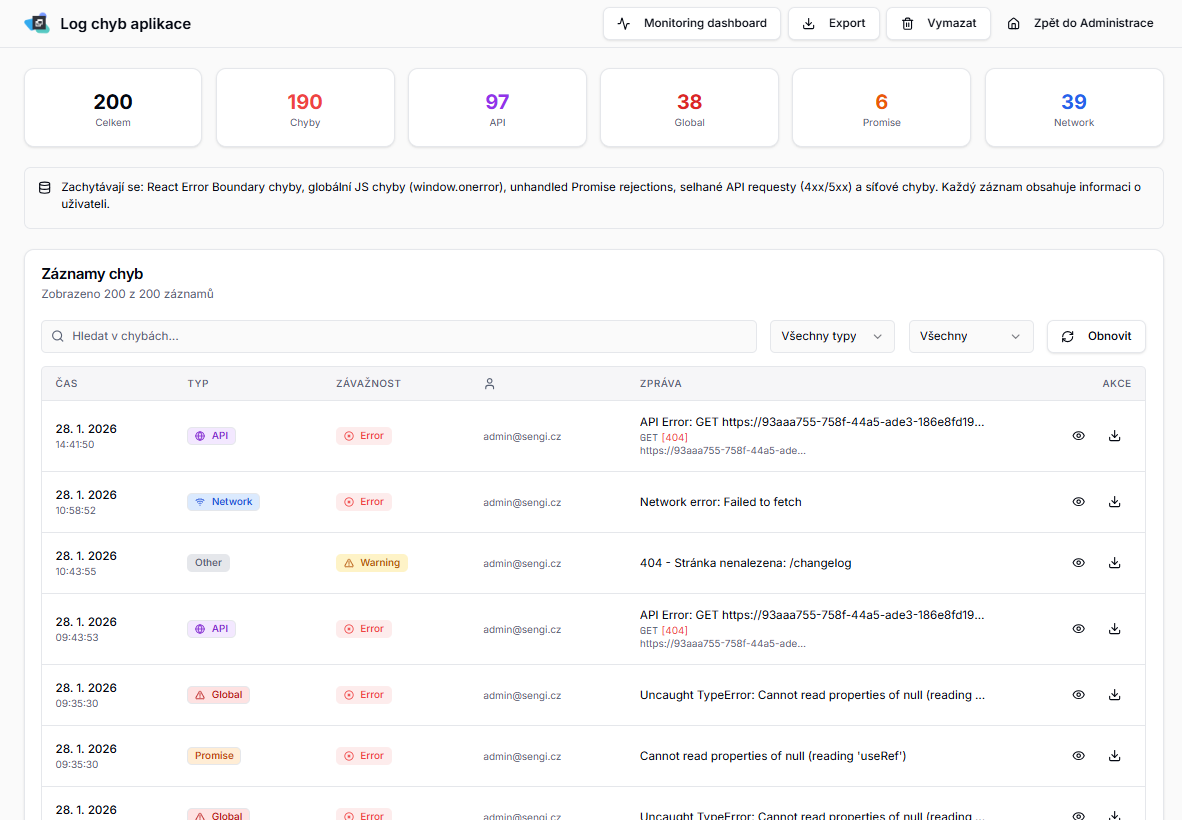This screenshot has height=820, width=1182.
Task: Refresh the records with Obnovit
Action: pyautogui.click(x=1096, y=336)
